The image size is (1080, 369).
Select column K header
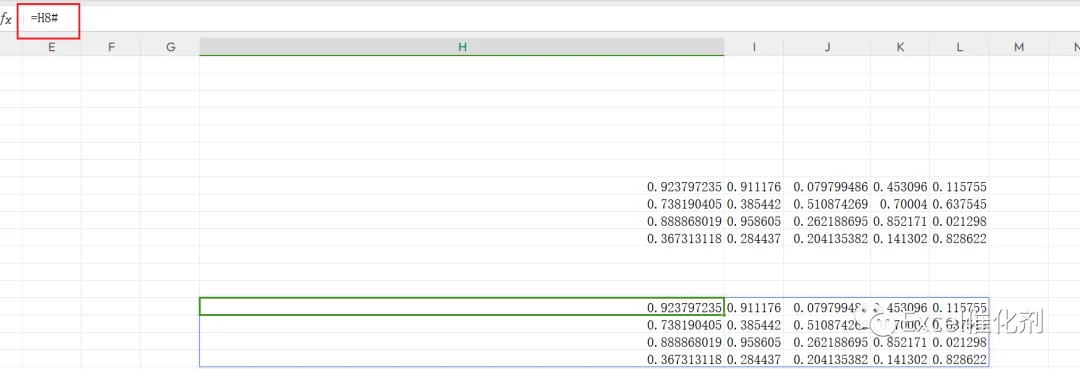coord(900,47)
